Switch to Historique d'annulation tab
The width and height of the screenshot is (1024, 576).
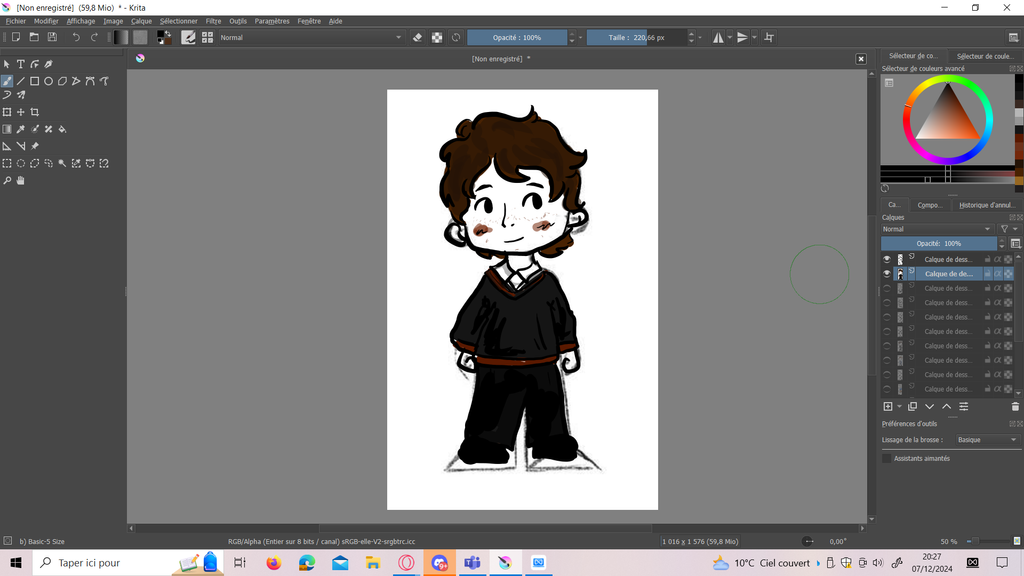point(986,205)
